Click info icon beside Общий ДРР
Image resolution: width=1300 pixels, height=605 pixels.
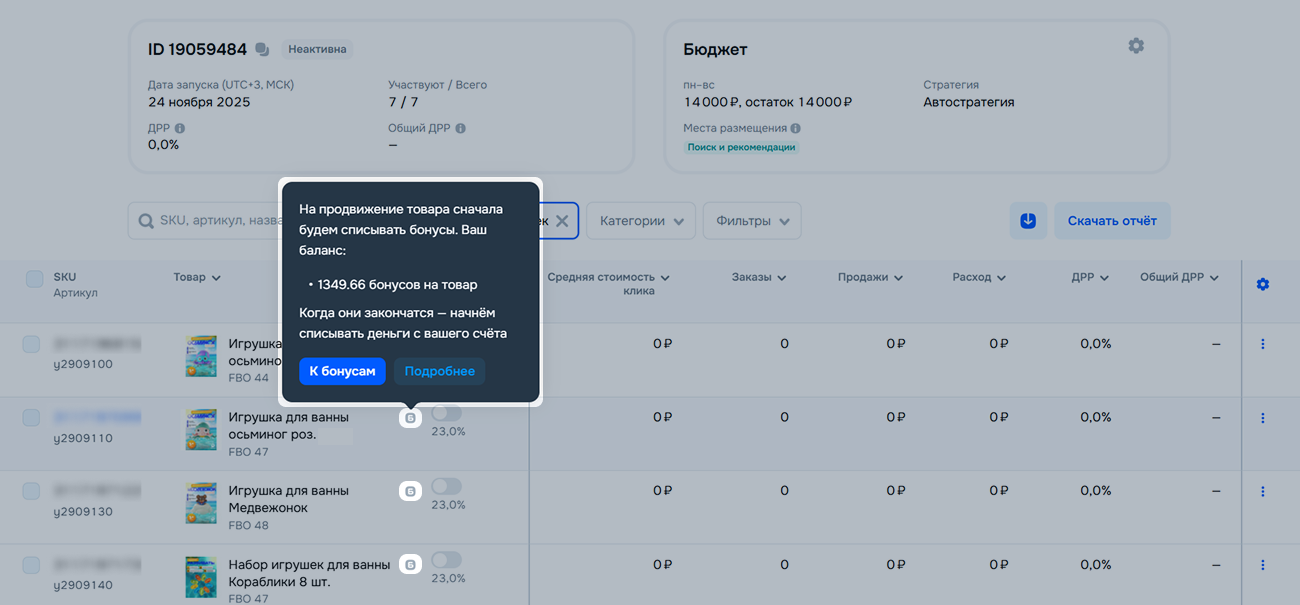coord(460,128)
